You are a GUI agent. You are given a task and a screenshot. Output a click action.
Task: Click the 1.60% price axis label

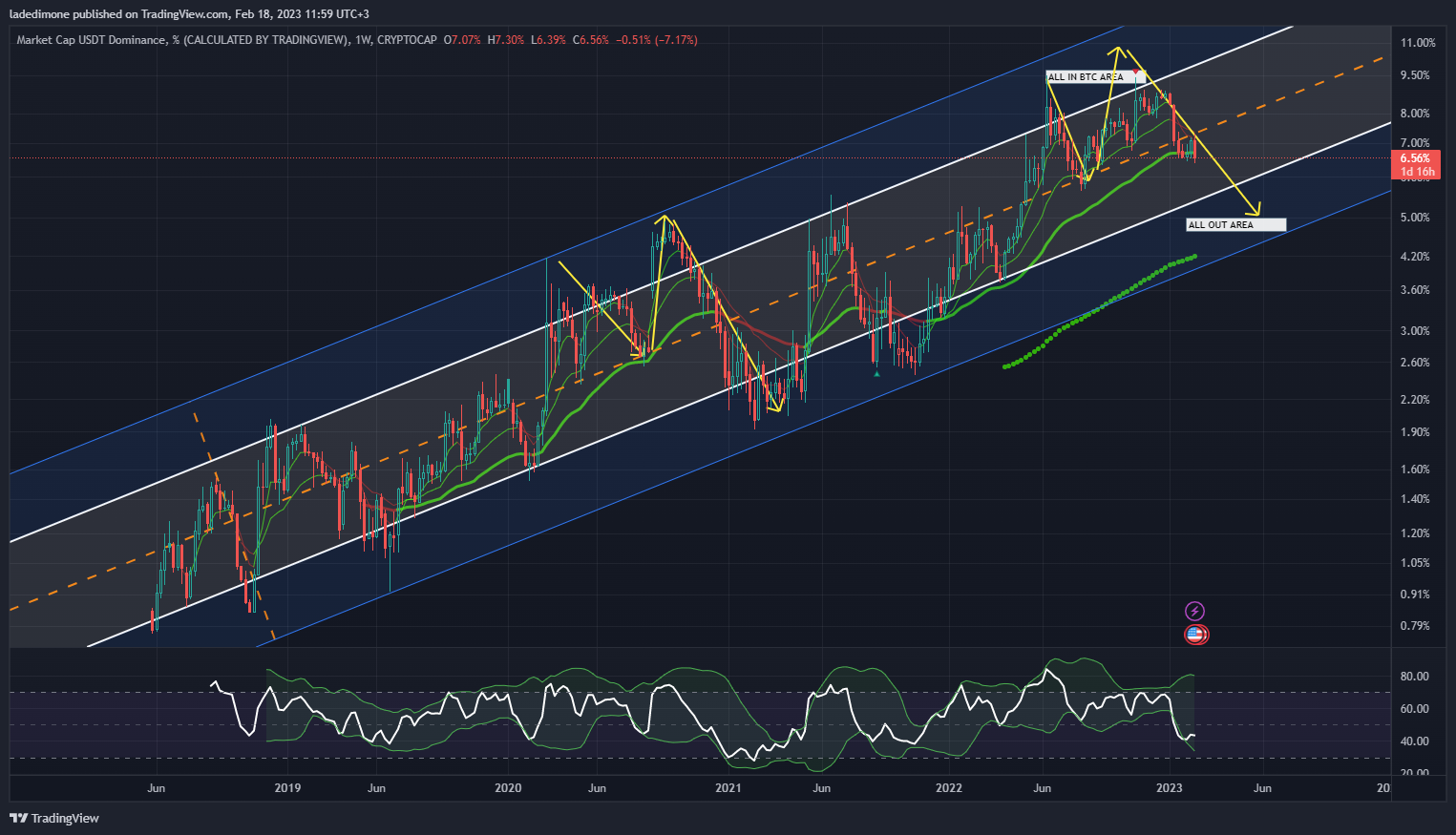point(1415,470)
